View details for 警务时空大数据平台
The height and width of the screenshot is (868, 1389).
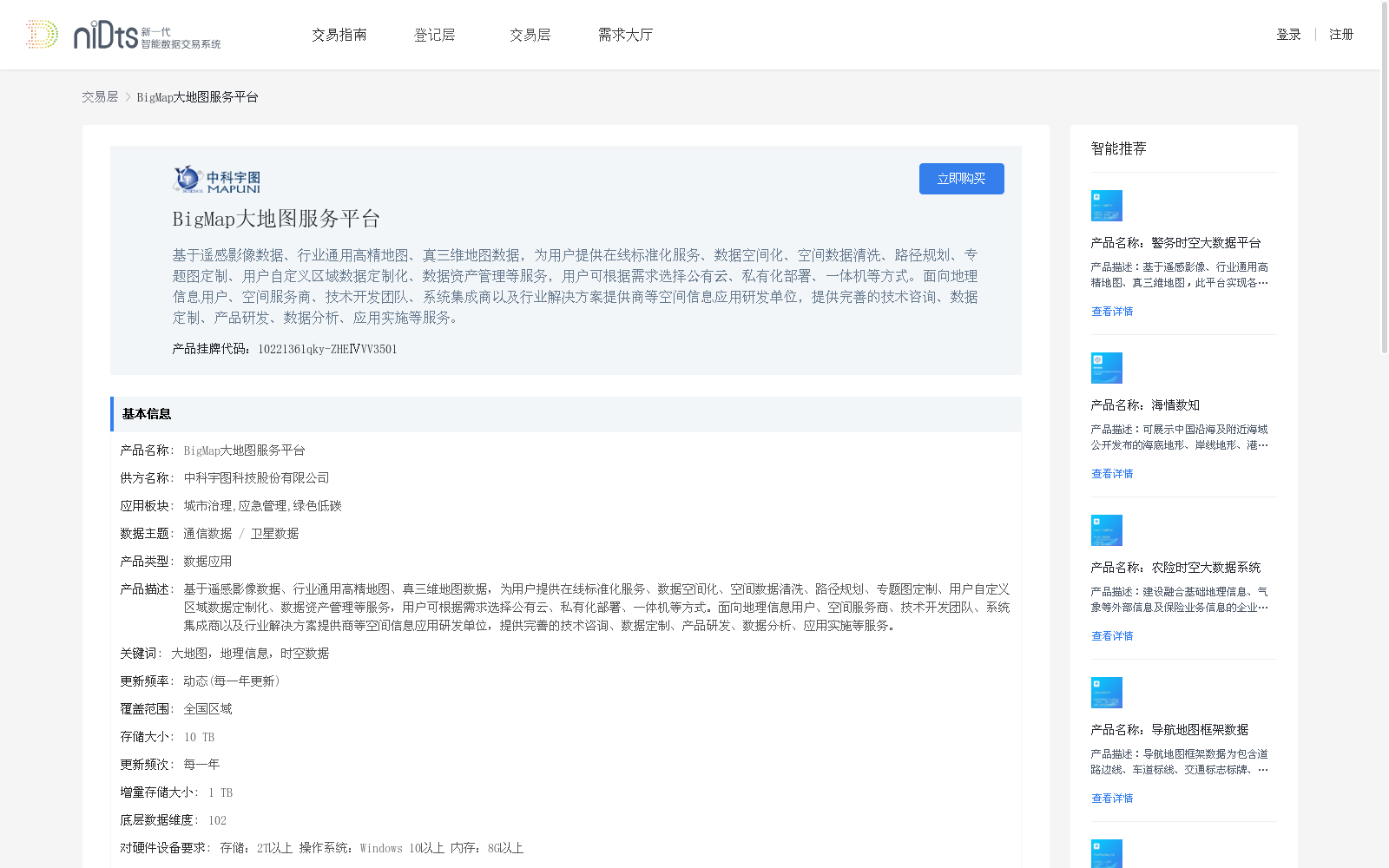[1112, 312]
